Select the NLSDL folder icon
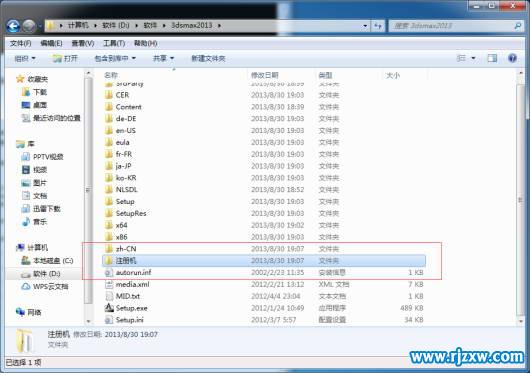The width and height of the screenshot is (530, 373). 109,190
